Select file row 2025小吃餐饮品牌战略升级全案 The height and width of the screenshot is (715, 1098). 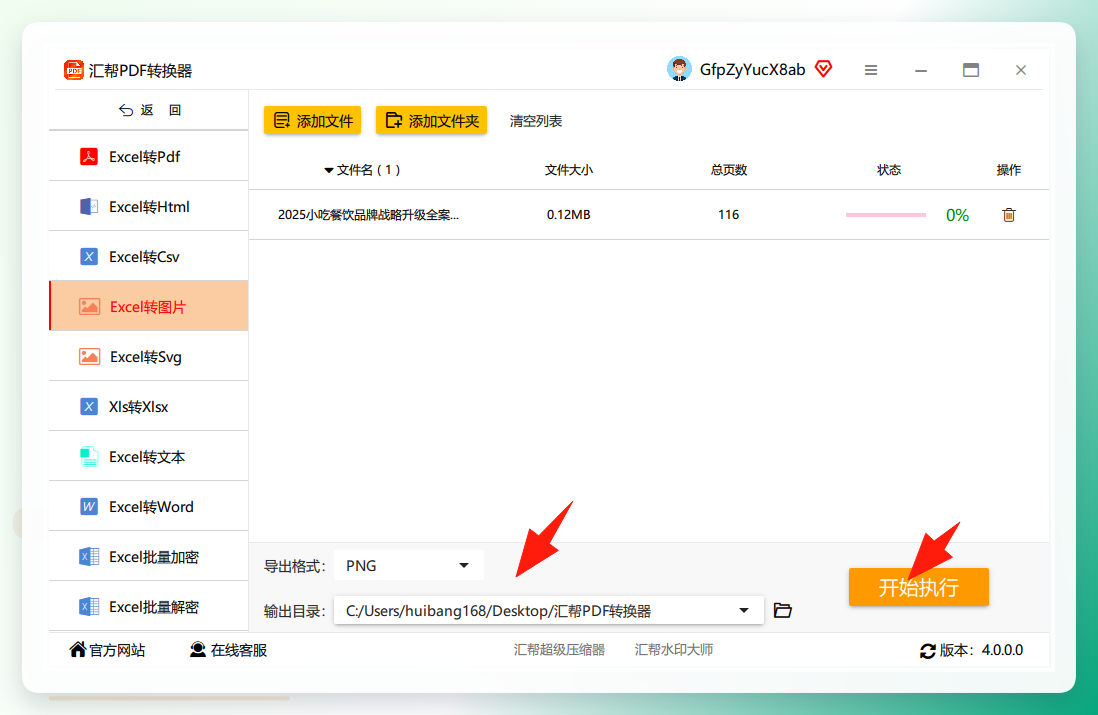coord(648,215)
